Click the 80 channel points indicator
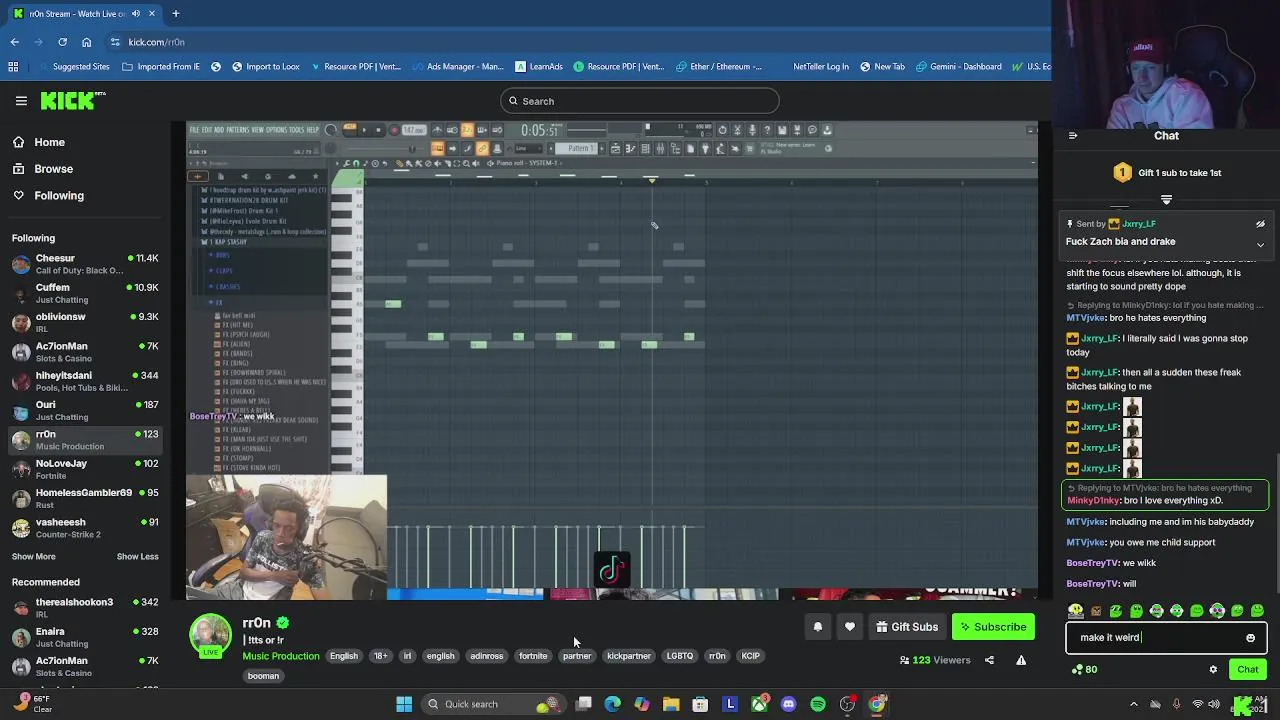Screen dimensions: 1280x720 point(1083,670)
